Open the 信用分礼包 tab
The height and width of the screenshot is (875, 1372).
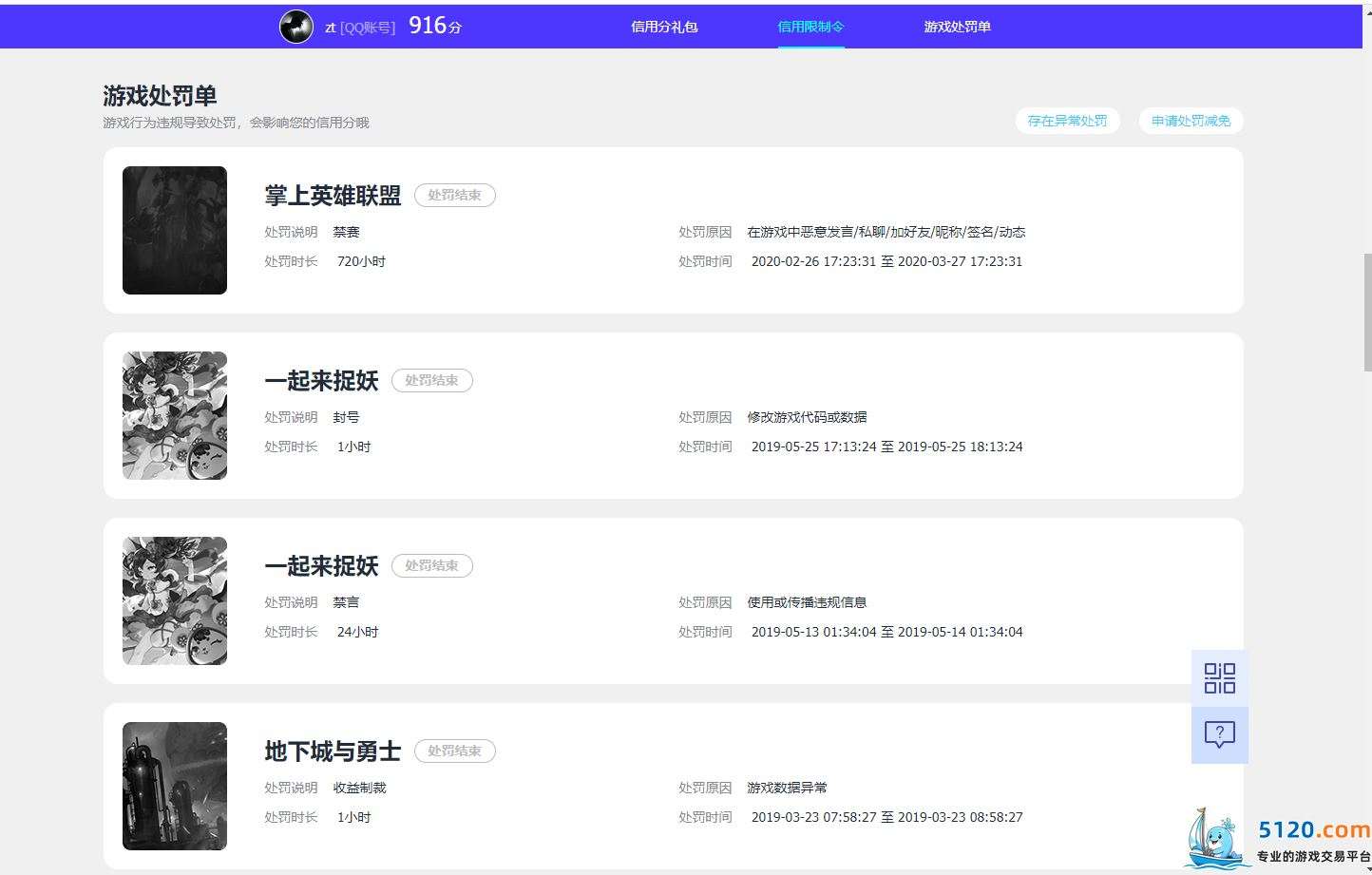tap(664, 27)
